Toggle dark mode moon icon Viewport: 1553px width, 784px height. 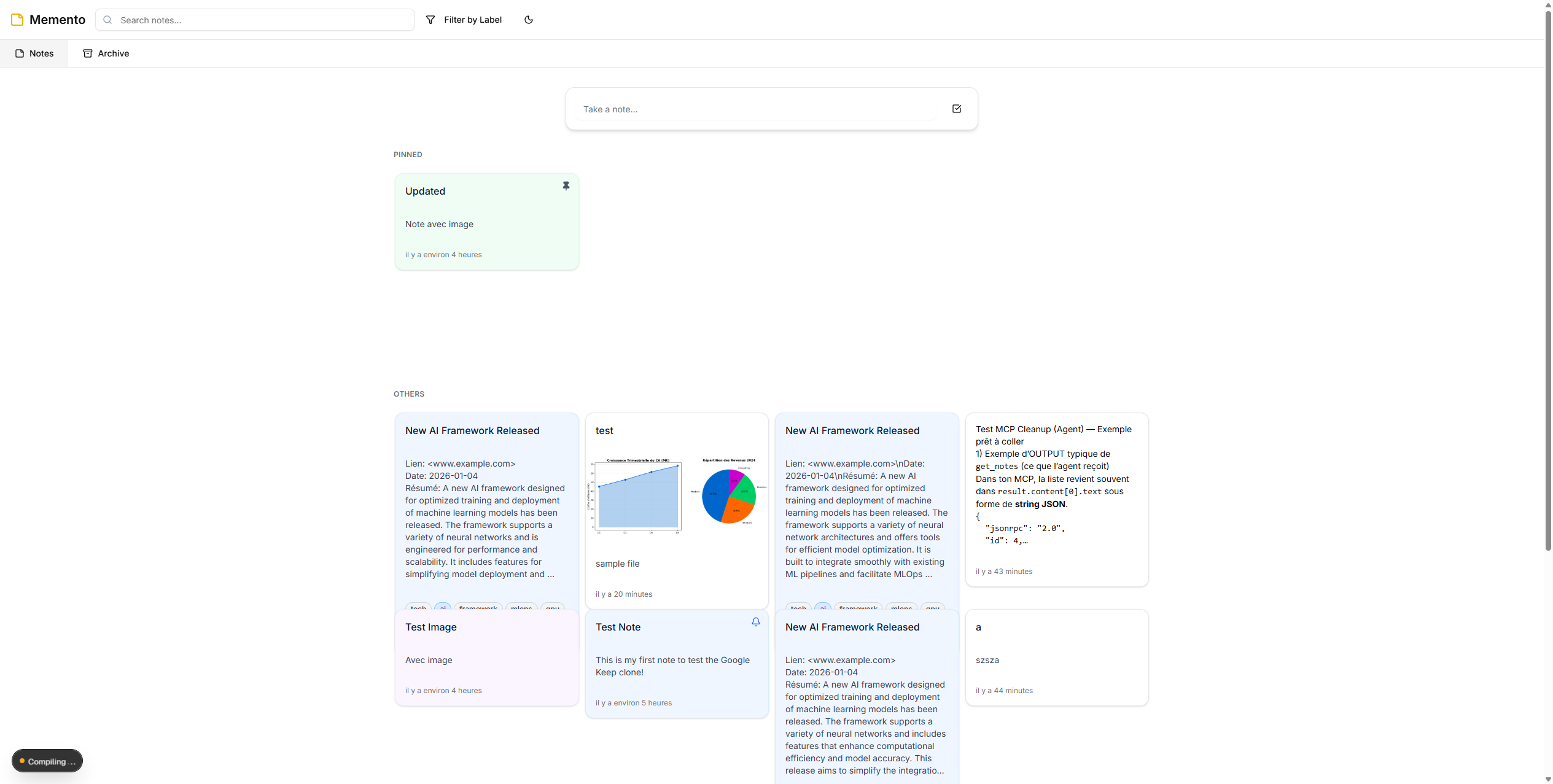pyautogui.click(x=528, y=20)
